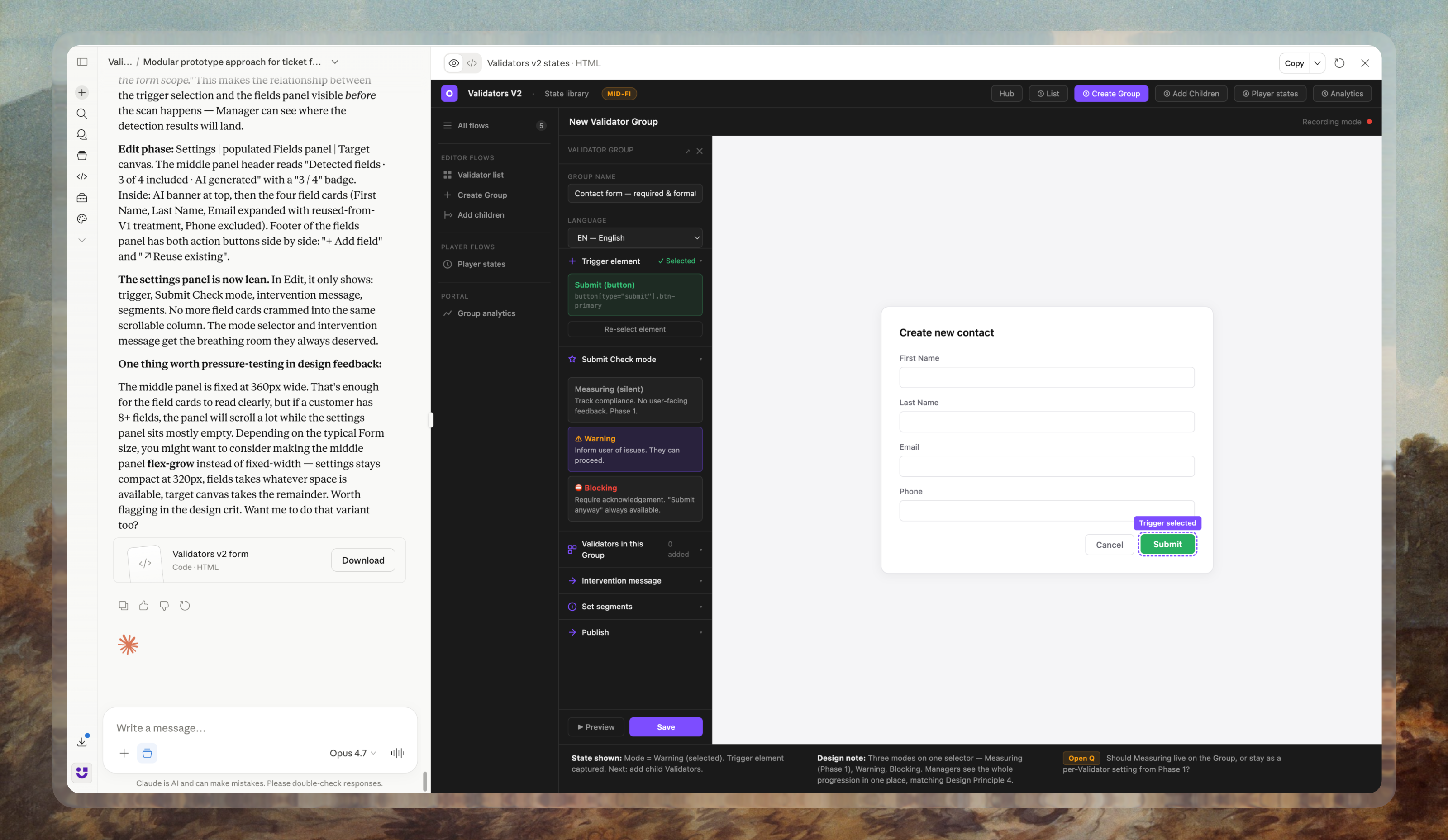Image resolution: width=1448 pixels, height=840 pixels.
Task: Expand Validators in this Group section
Action: pyautogui.click(x=635, y=550)
